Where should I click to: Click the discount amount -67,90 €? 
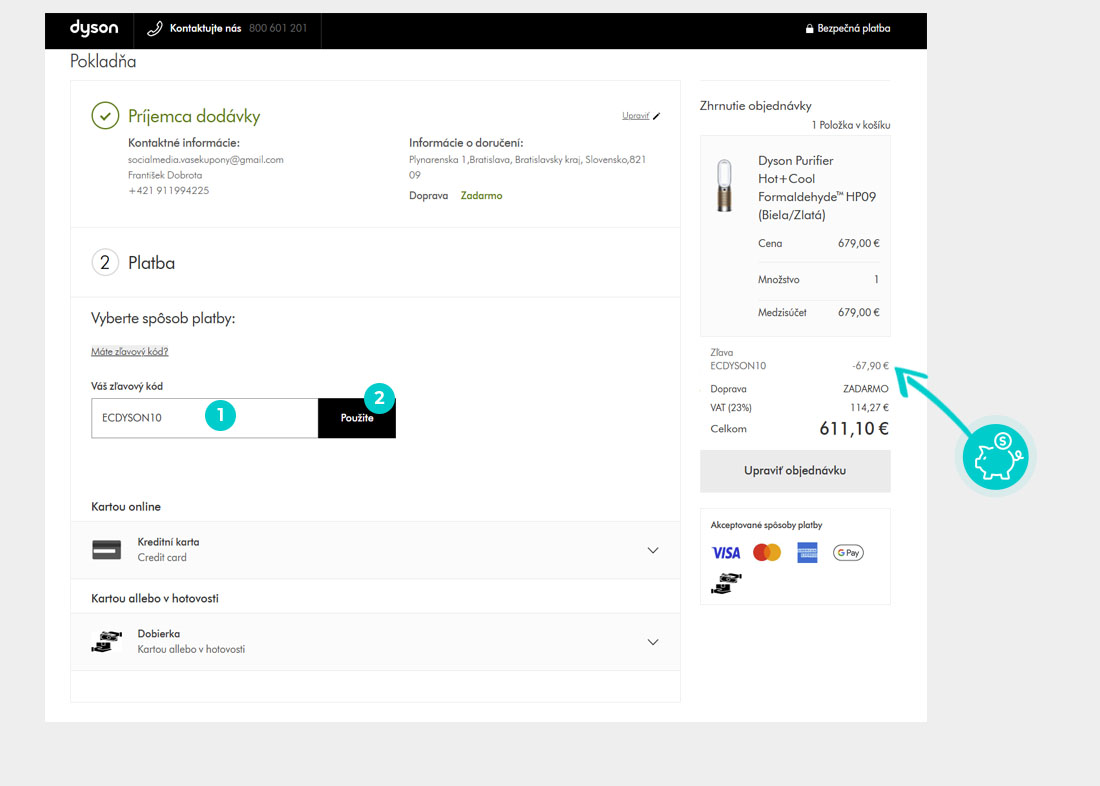coord(870,366)
